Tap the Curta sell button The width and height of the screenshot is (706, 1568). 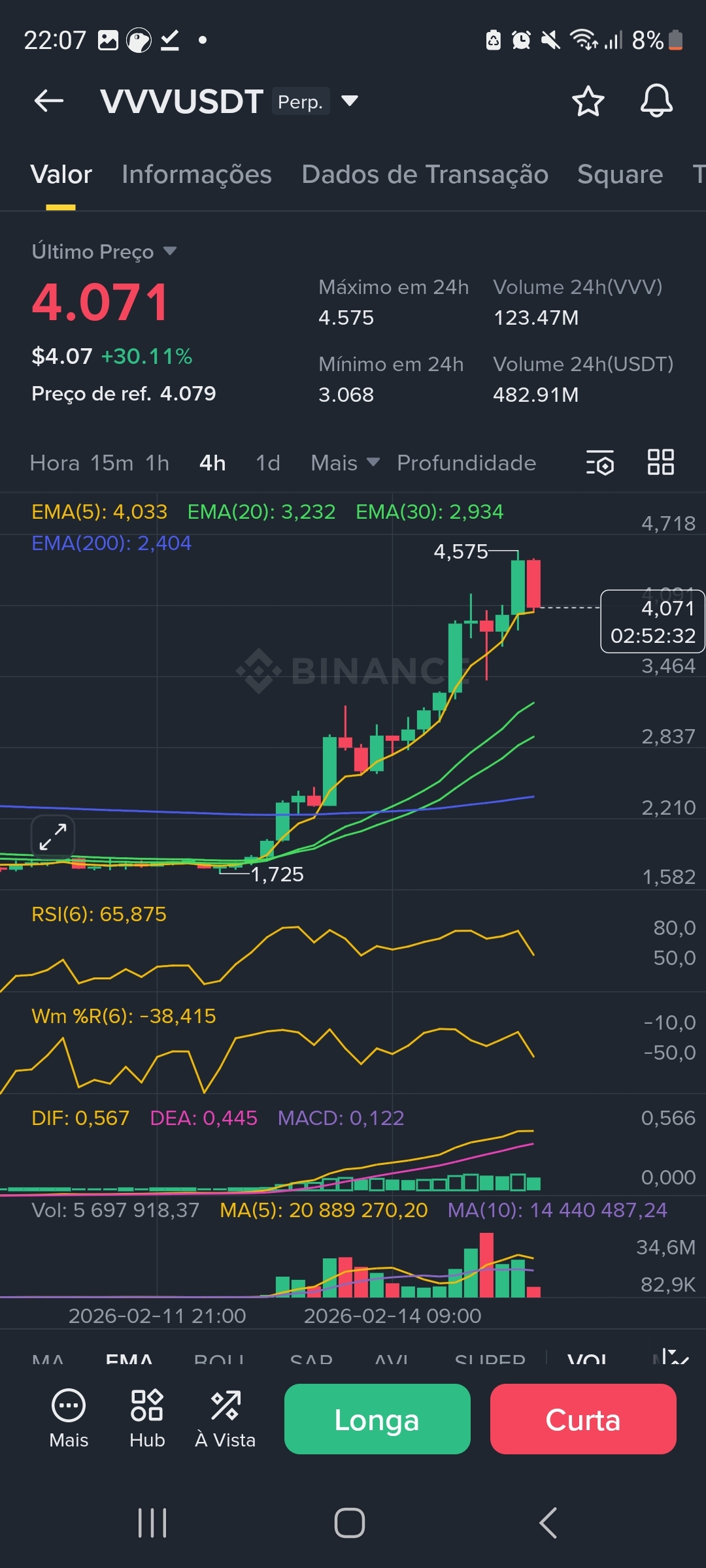point(583,1418)
